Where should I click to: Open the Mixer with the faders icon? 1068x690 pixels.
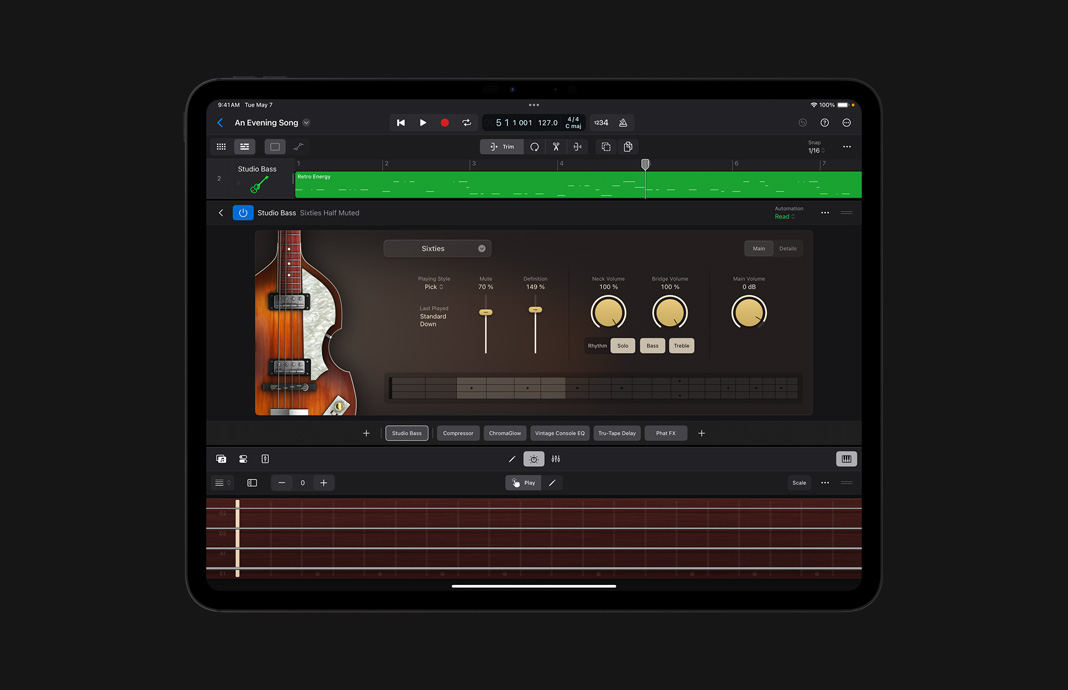tap(556, 458)
